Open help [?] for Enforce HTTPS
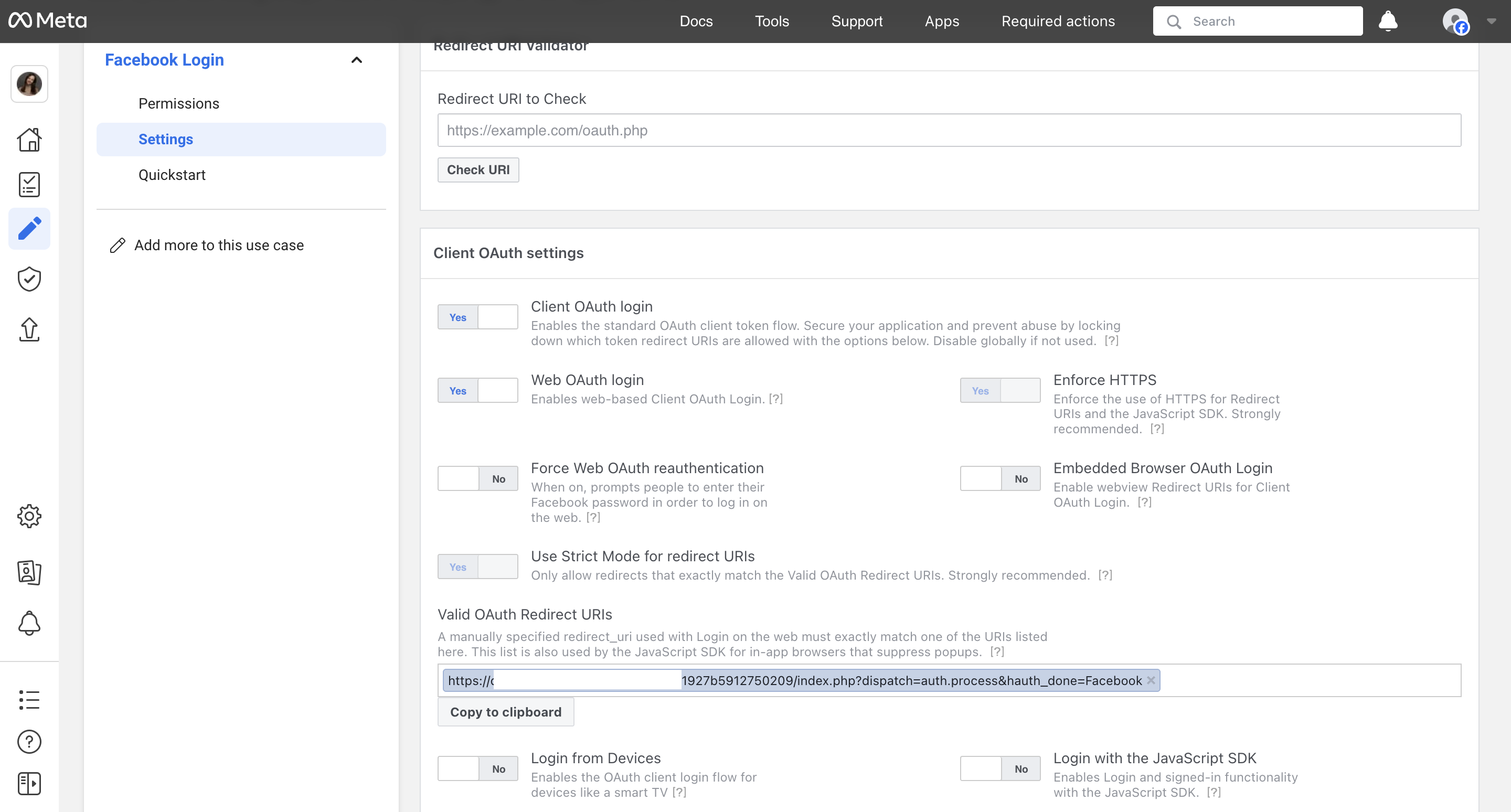1511x812 pixels. [1157, 429]
